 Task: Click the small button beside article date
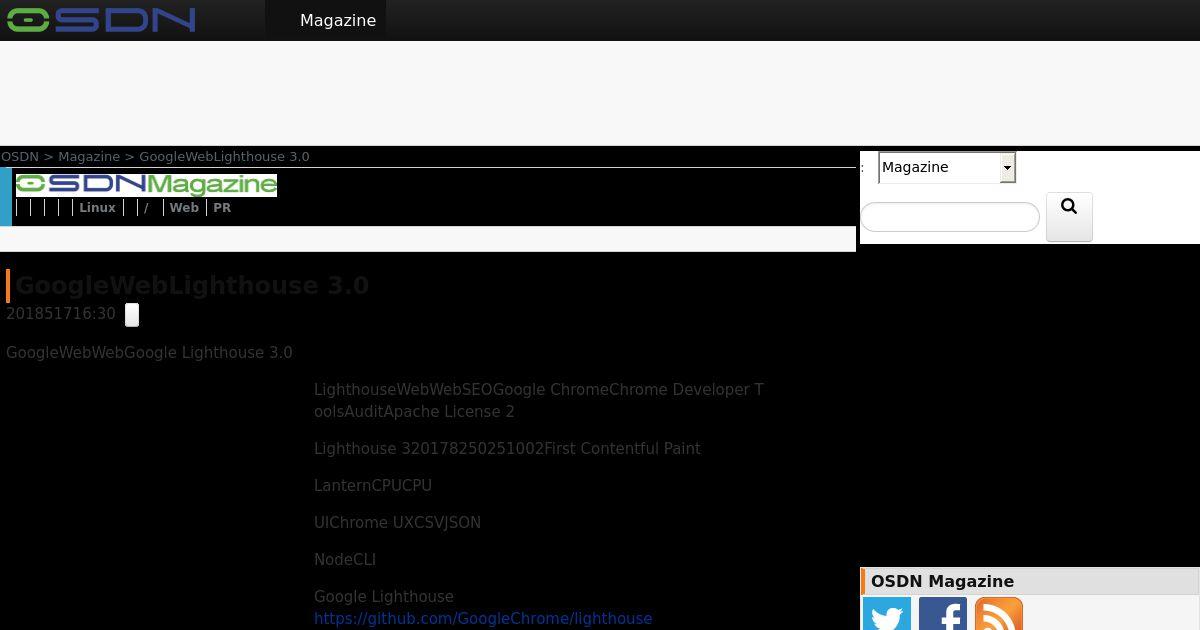pyautogui.click(x=132, y=314)
